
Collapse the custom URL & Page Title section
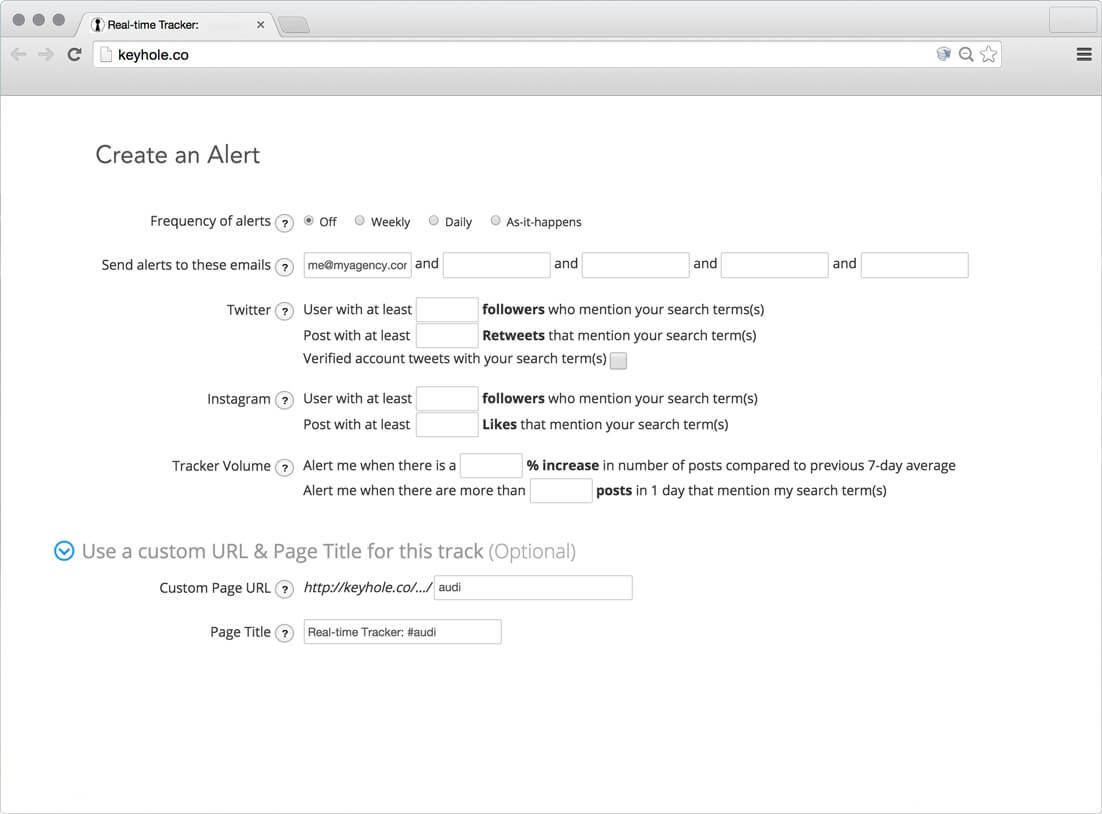64,551
